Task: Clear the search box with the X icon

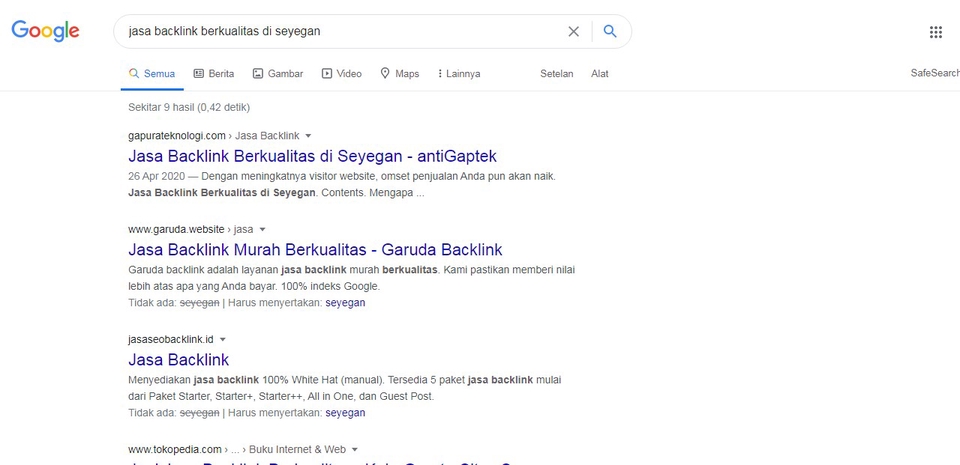Action: [573, 31]
